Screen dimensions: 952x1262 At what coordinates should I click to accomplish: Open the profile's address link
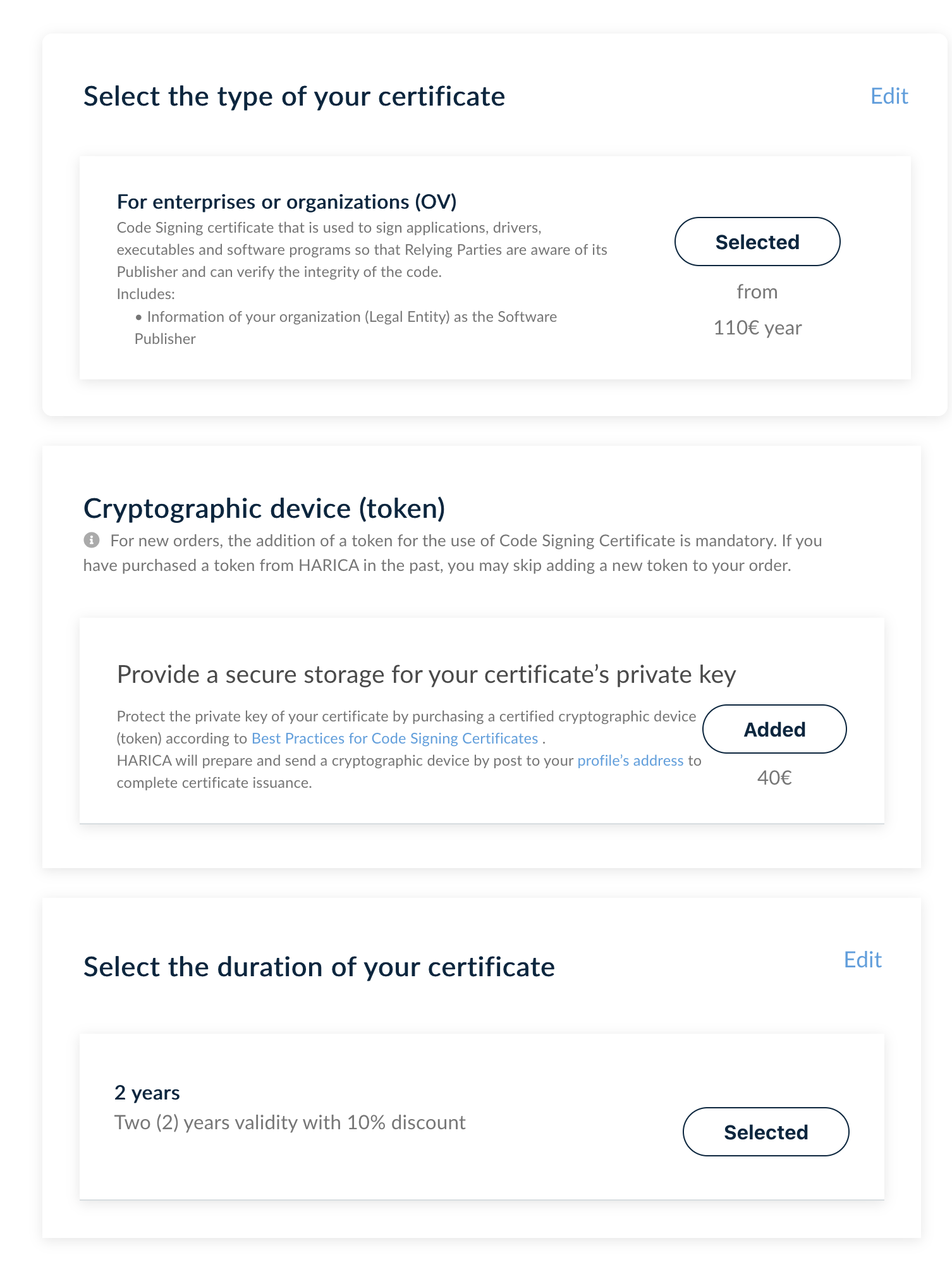(630, 761)
